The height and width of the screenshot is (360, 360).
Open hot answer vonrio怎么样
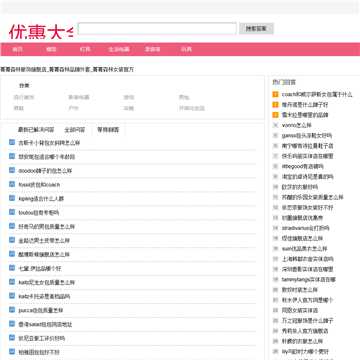297,125
